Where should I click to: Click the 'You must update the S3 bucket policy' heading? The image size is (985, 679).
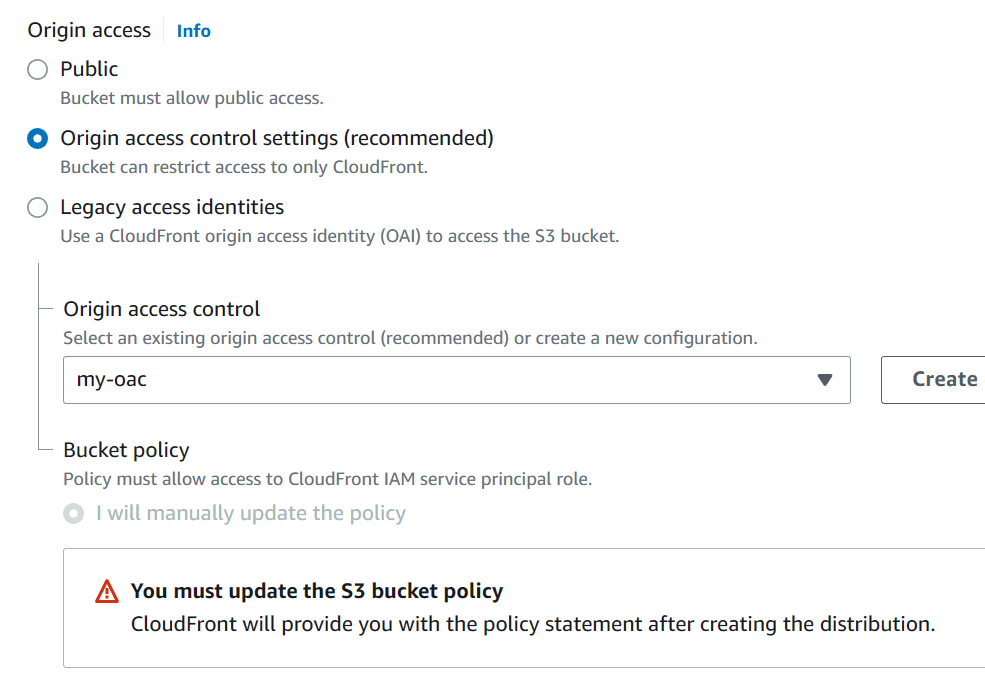click(x=317, y=591)
